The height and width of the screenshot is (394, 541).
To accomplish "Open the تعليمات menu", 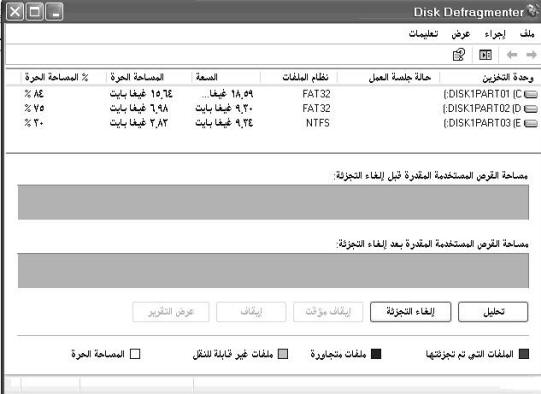I will pyautogui.click(x=423, y=34).
